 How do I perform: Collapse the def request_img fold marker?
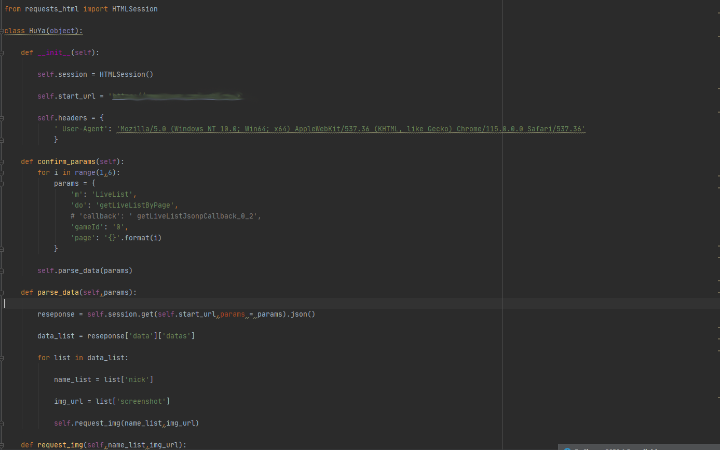point(2,445)
